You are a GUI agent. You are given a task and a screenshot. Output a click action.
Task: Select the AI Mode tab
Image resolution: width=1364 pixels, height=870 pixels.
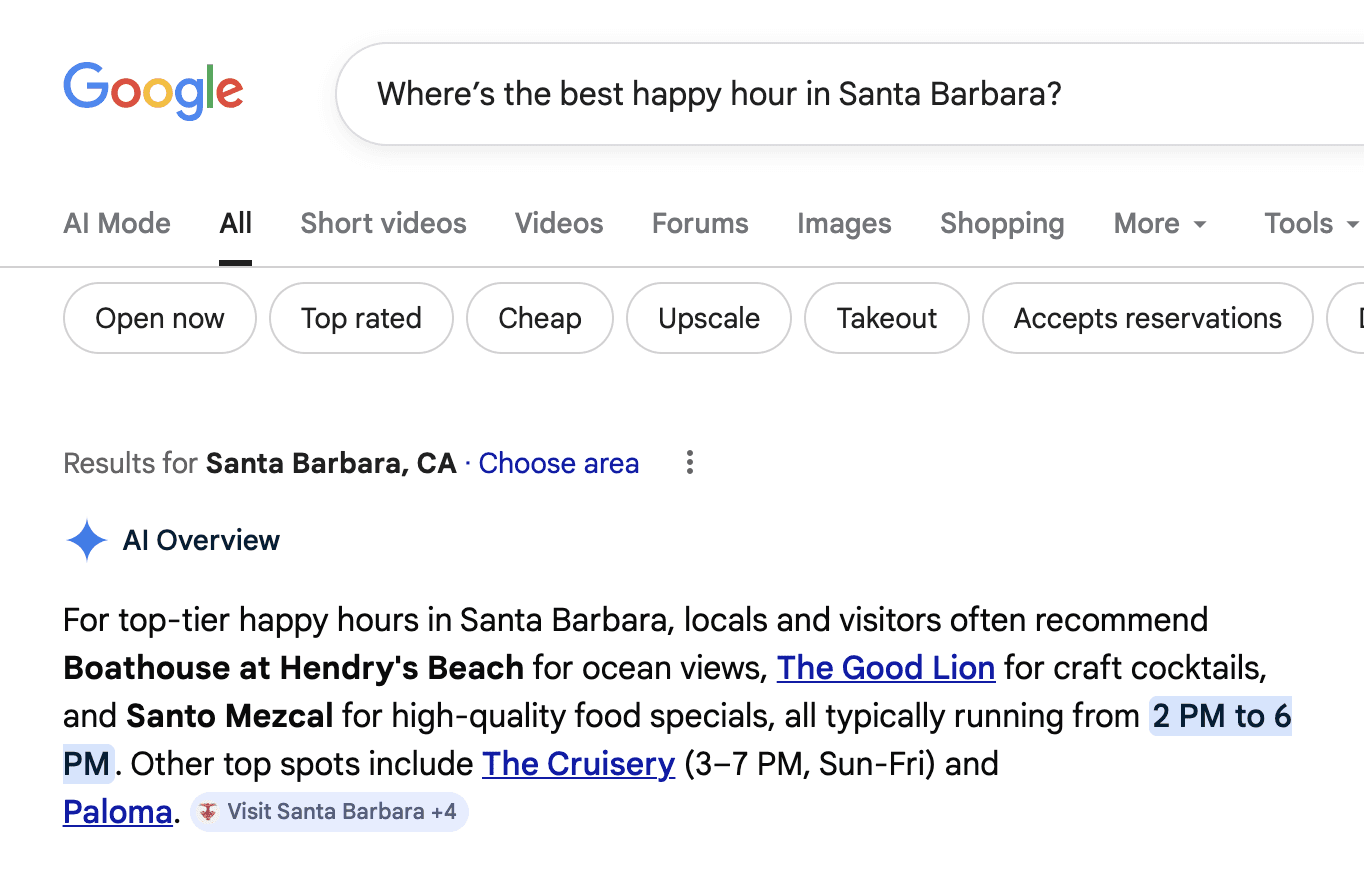tap(116, 223)
